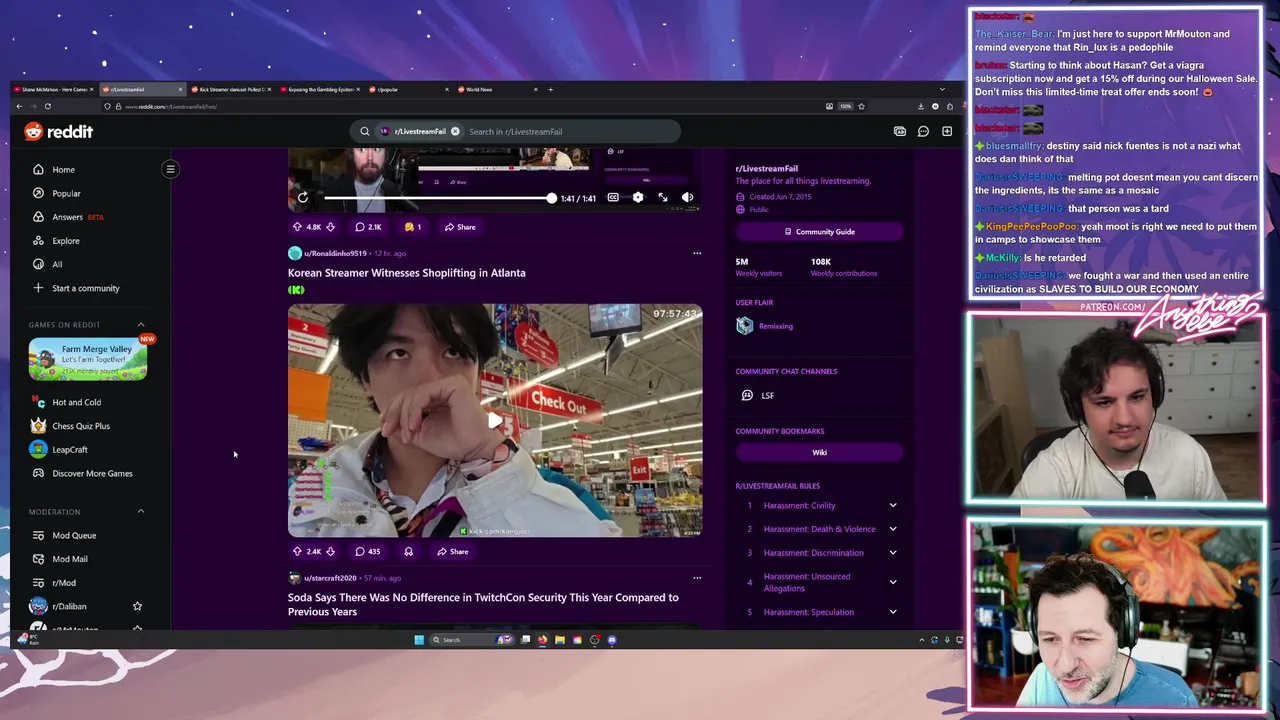
Task: Downvote the post with 4.8K votes
Action: (x=330, y=227)
